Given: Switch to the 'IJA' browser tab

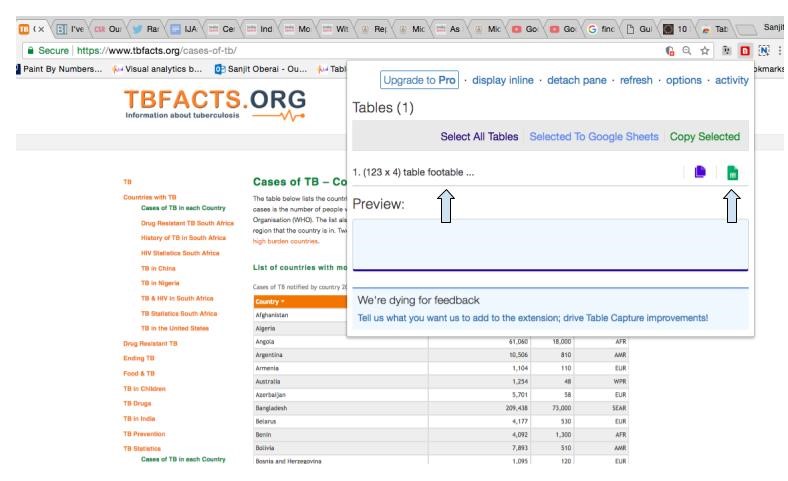Looking at the screenshot, I should (184, 29).
